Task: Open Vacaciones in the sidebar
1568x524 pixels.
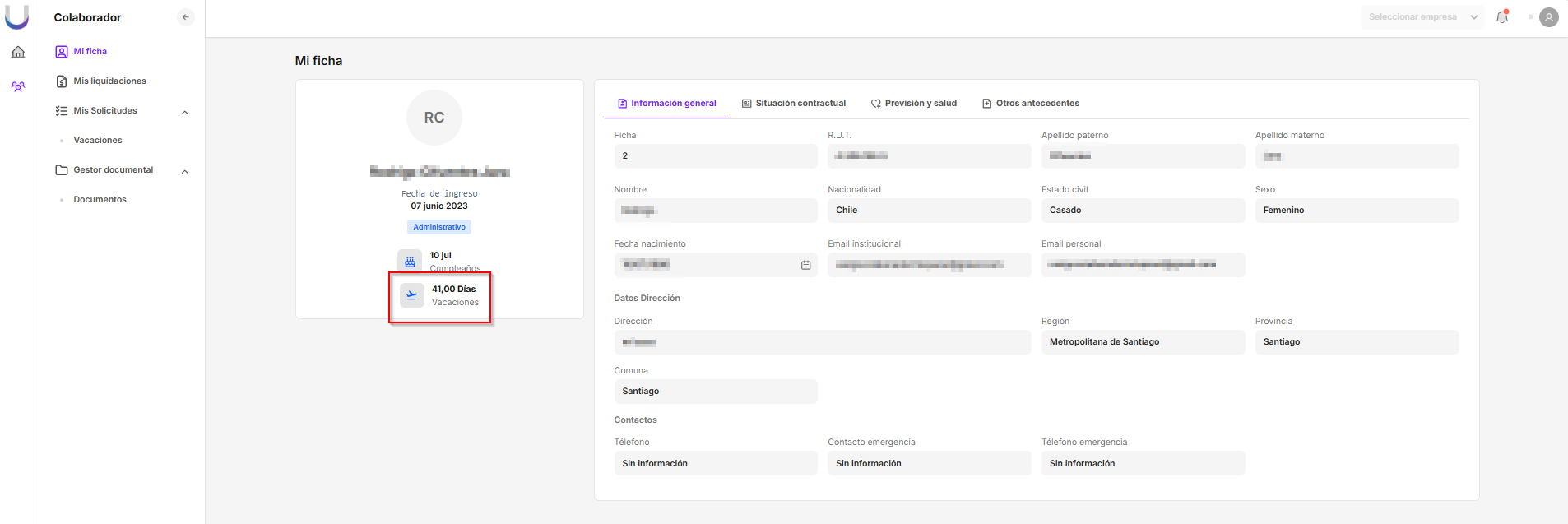Action: [x=98, y=141]
